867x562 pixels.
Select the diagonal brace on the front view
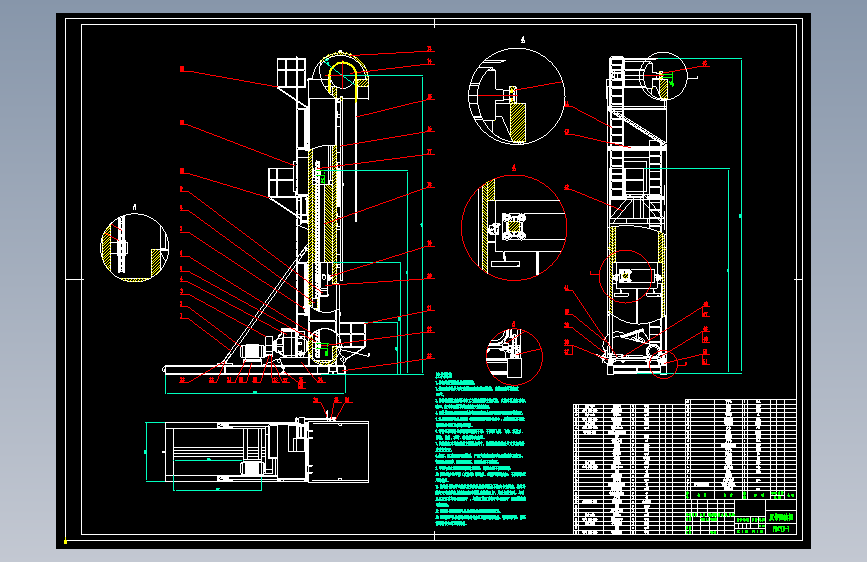264,307
